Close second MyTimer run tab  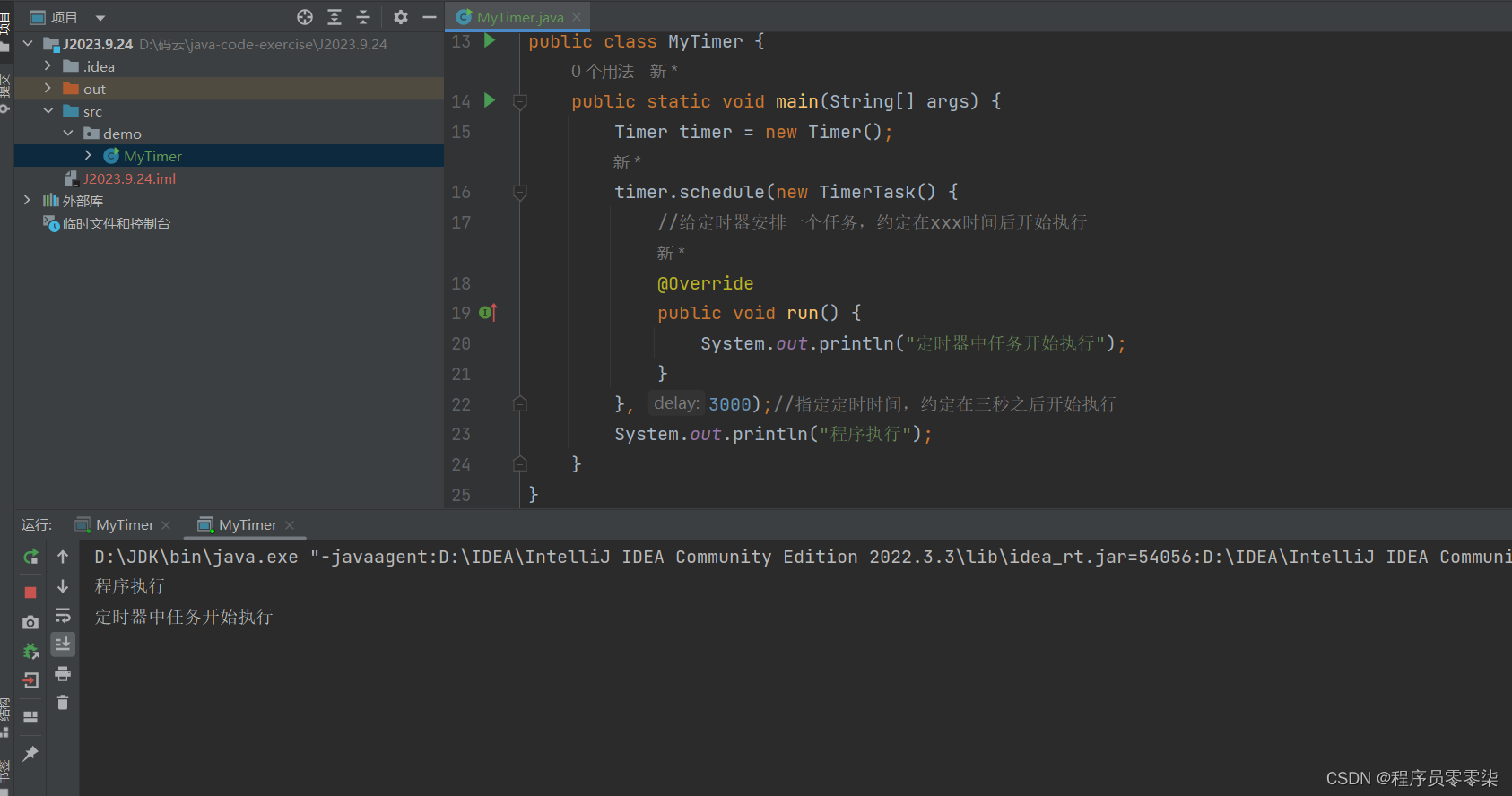290,525
